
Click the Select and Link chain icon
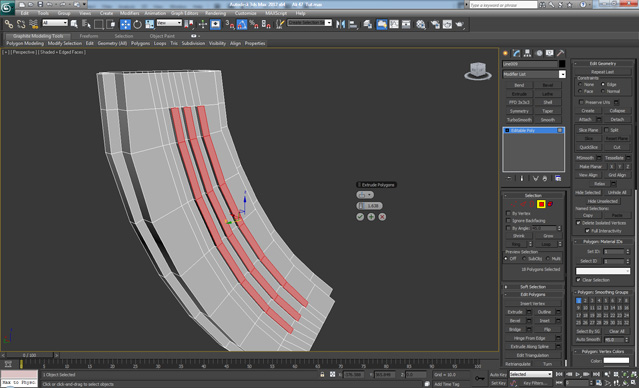(8, 24)
